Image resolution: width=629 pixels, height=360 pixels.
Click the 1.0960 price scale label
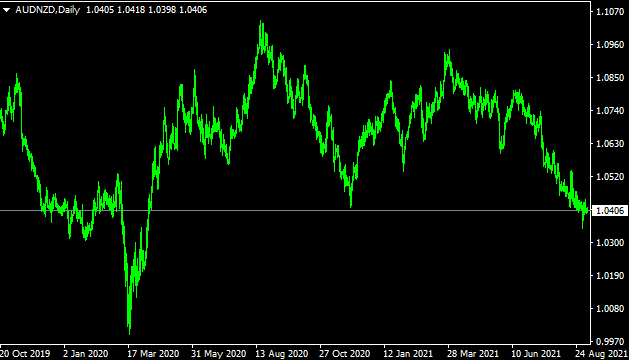pos(610,45)
